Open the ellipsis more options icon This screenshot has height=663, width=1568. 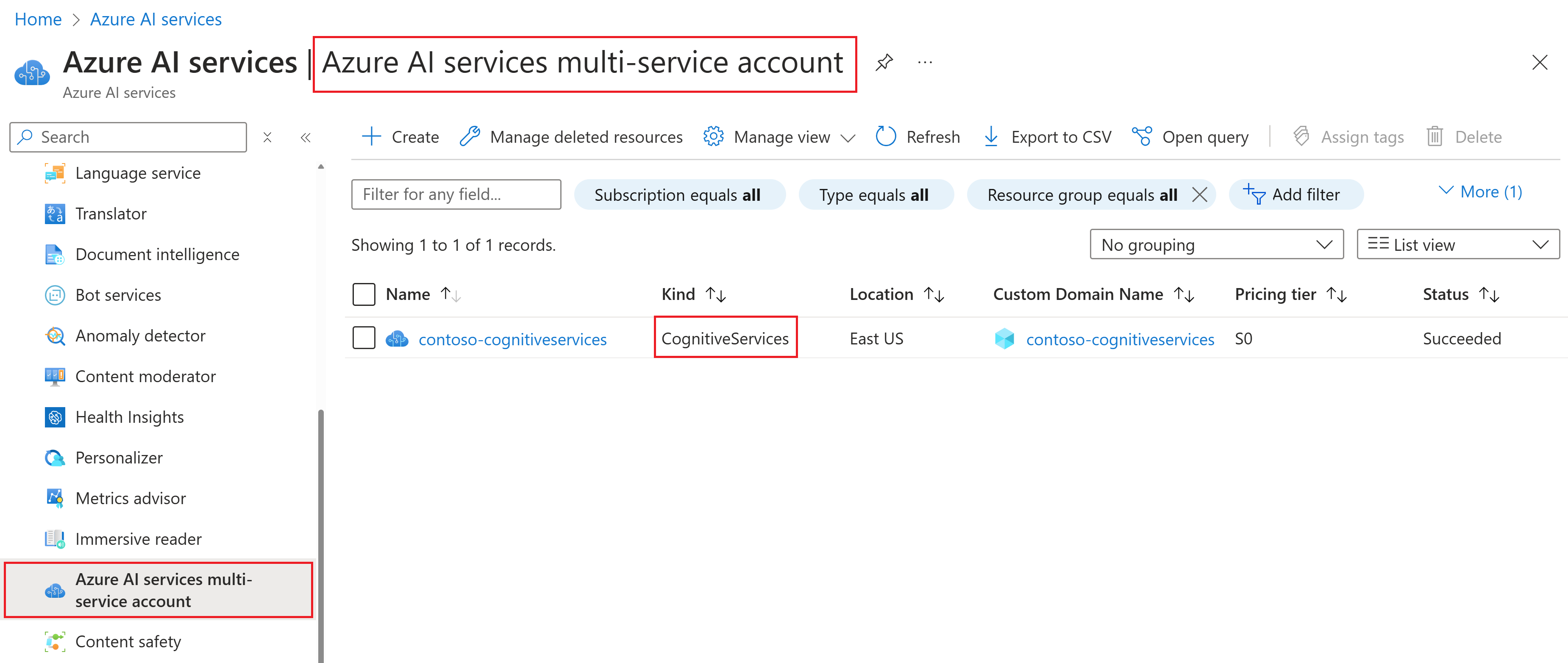tap(925, 62)
